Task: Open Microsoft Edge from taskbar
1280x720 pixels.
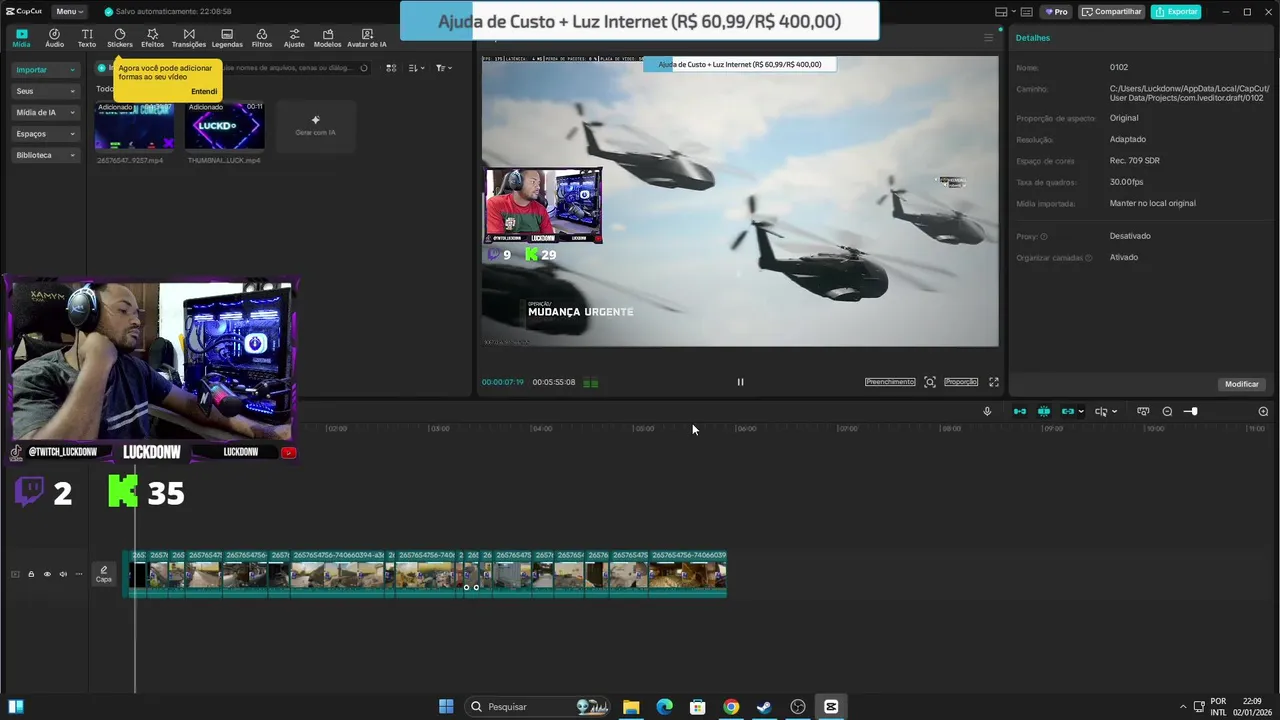Action: [664, 707]
